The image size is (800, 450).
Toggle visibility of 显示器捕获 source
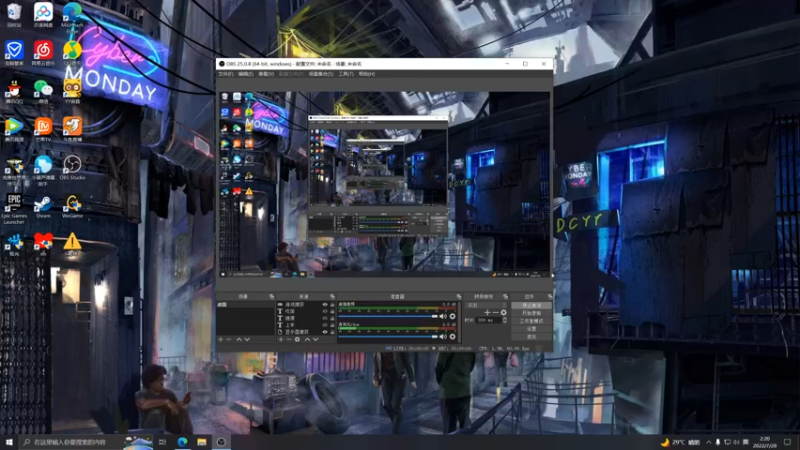[324, 332]
